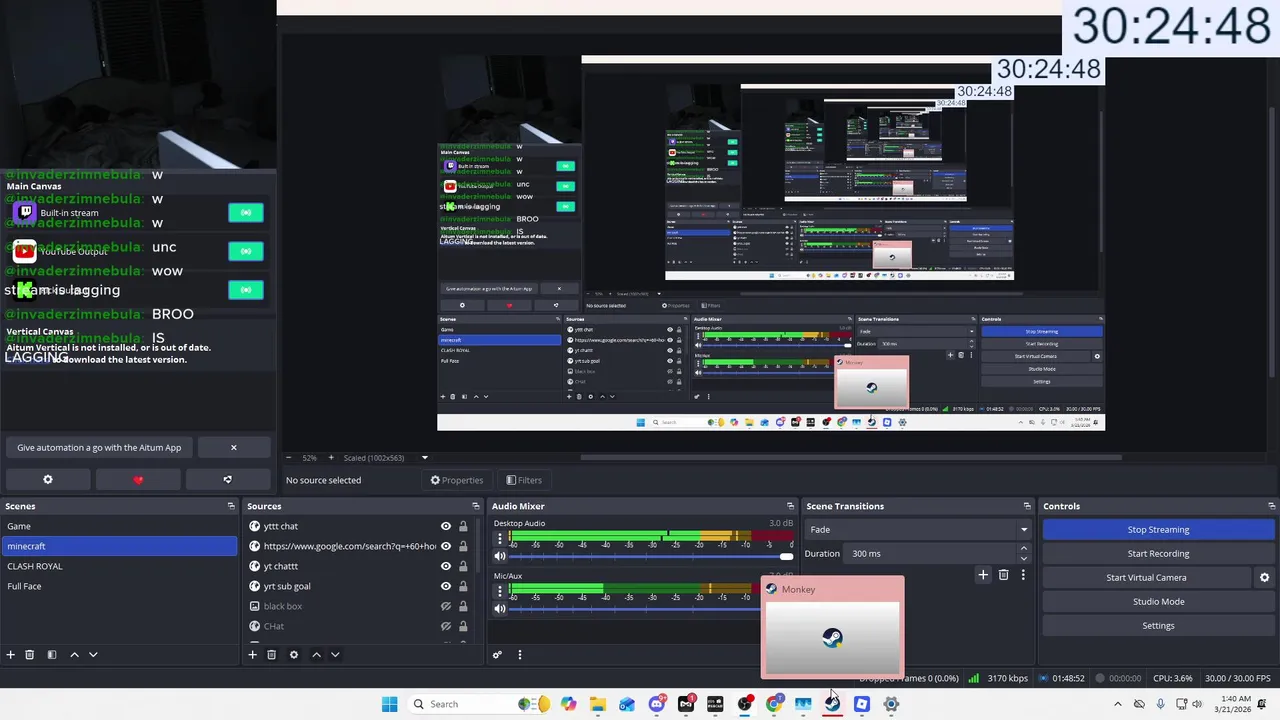Image resolution: width=1280 pixels, height=720 pixels.
Task: Open transition properties three-dot menu
Action: tap(1023, 574)
